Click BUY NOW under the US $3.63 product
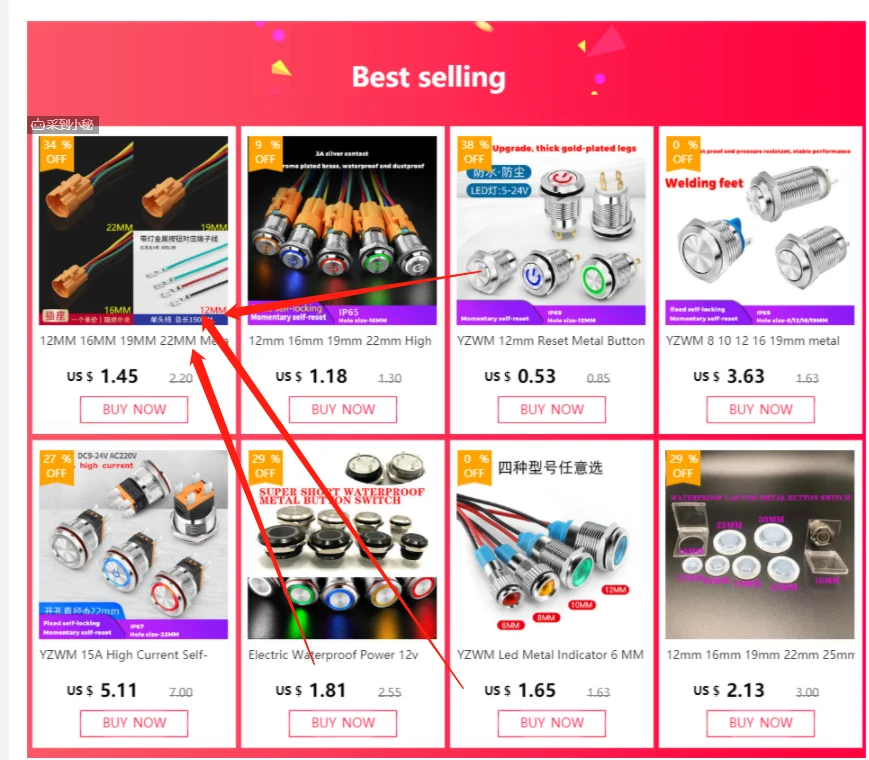This screenshot has height=760, width=869. (x=761, y=409)
